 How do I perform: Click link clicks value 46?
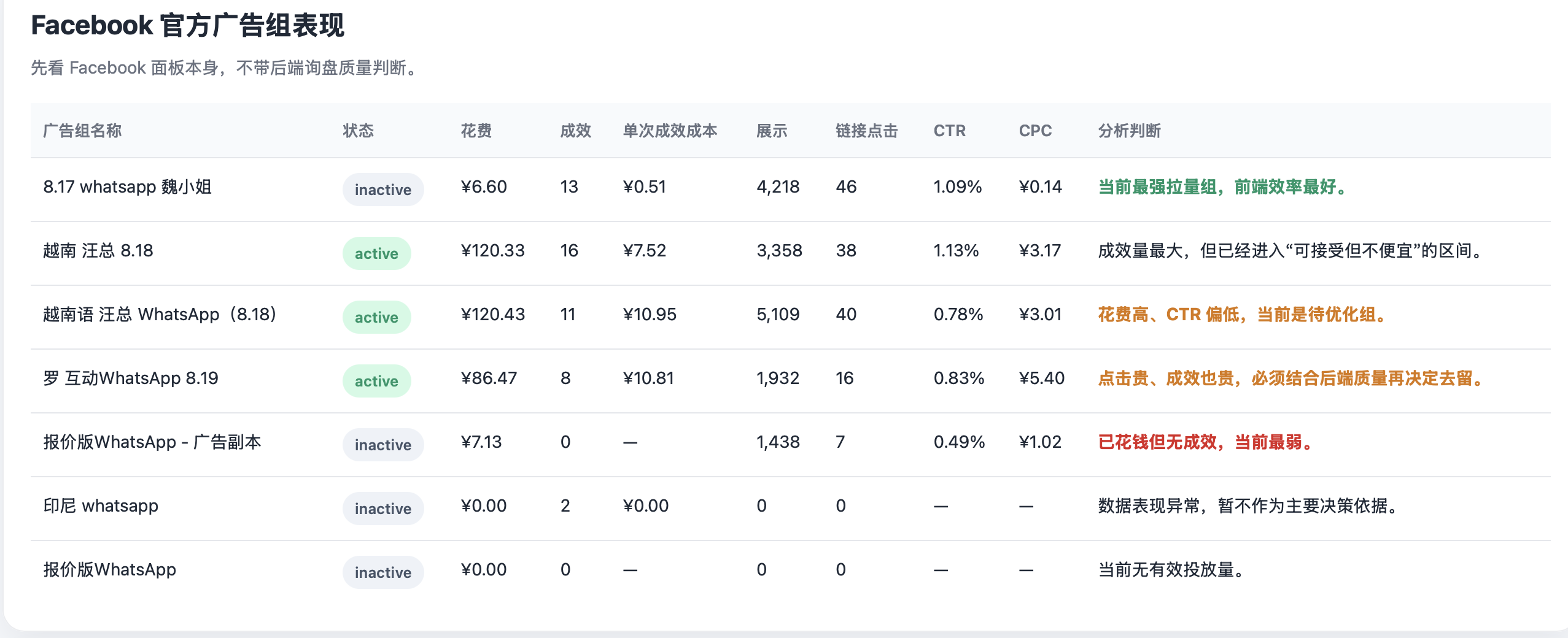pos(846,186)
